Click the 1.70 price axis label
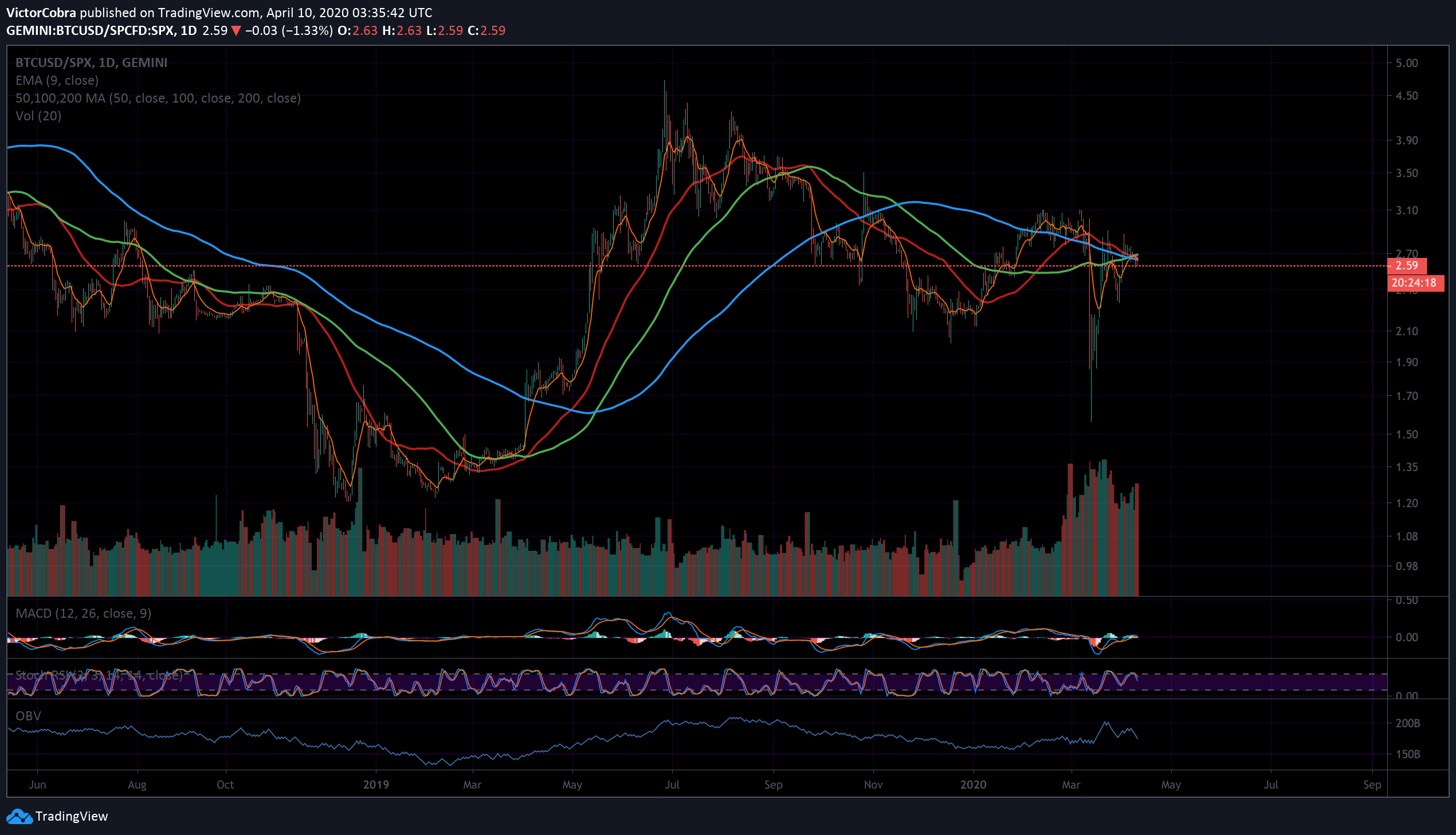The height and width of the screenshot is (835, 1456). point(1407,396)
